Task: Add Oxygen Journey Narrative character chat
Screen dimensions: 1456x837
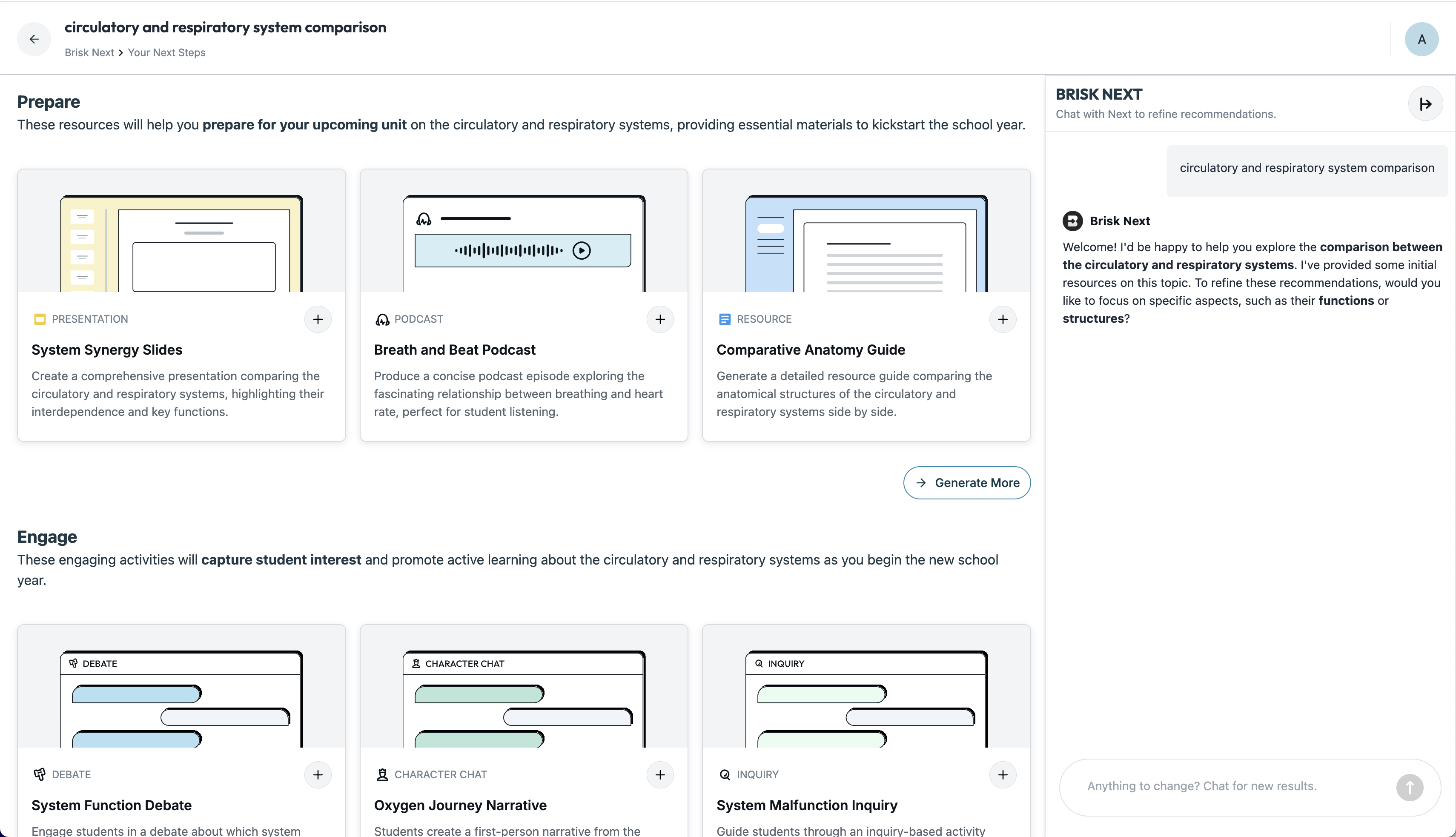Action: tap(660, 774)
